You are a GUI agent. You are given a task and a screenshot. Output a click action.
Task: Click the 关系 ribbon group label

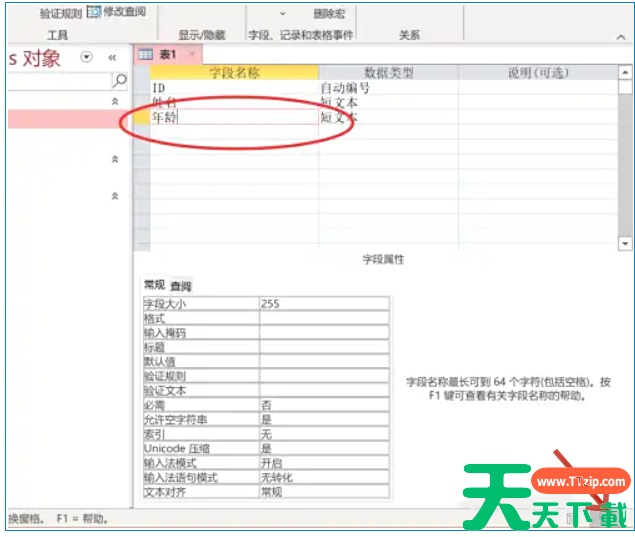tap(409, 35)
